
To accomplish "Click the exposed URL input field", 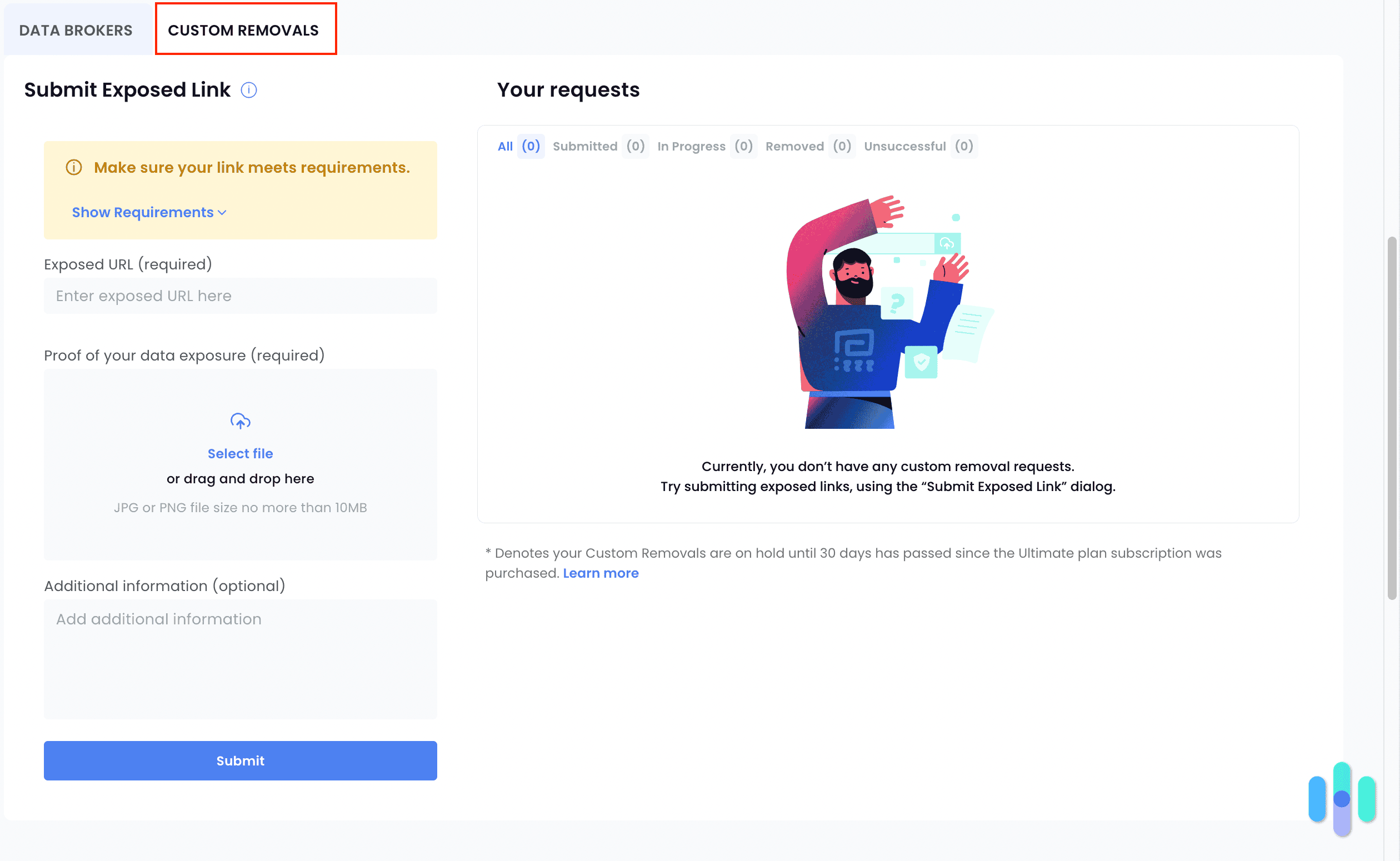I will [239, 296].
